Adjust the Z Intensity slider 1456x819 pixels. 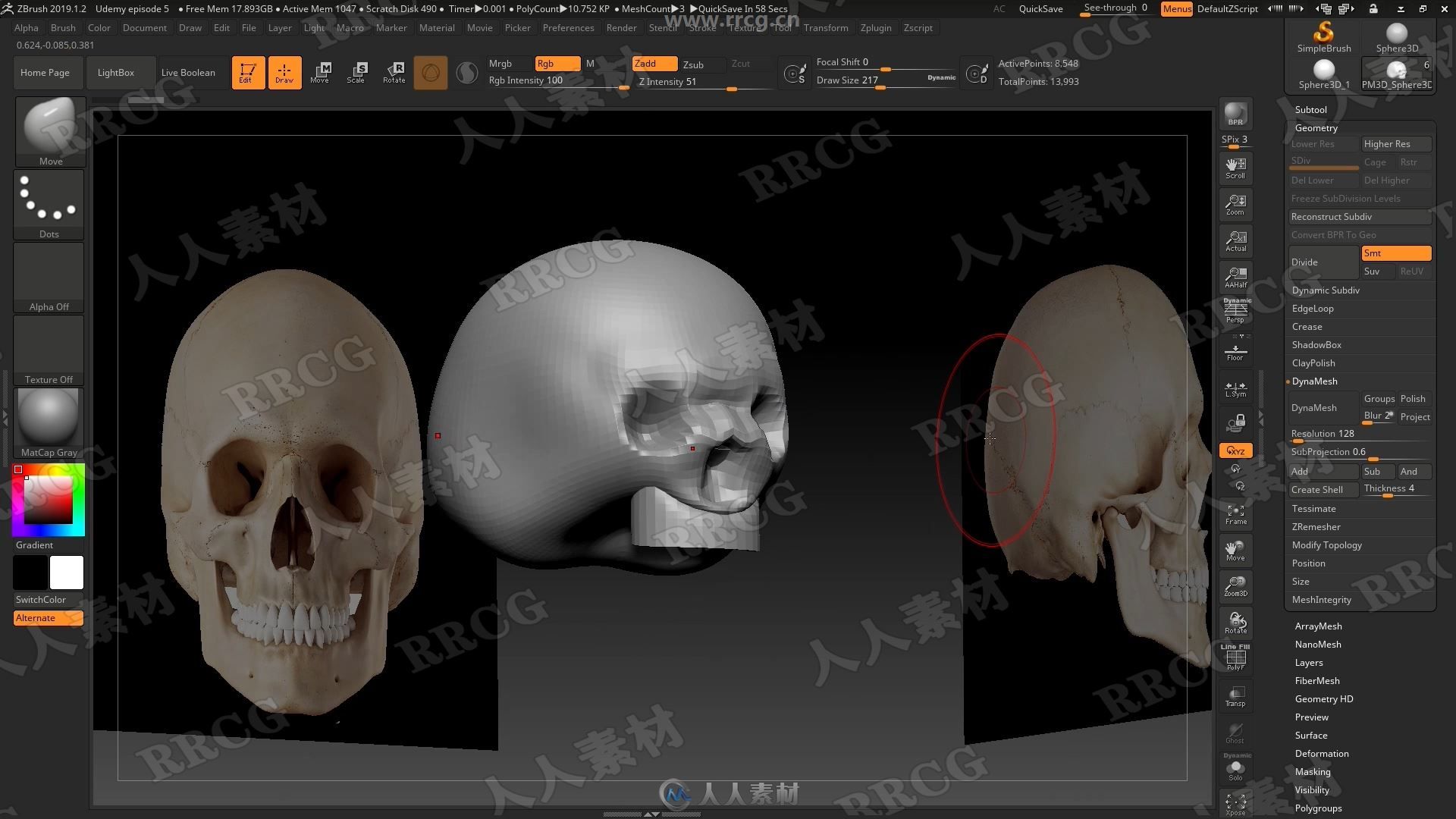(x=703, y=82)
